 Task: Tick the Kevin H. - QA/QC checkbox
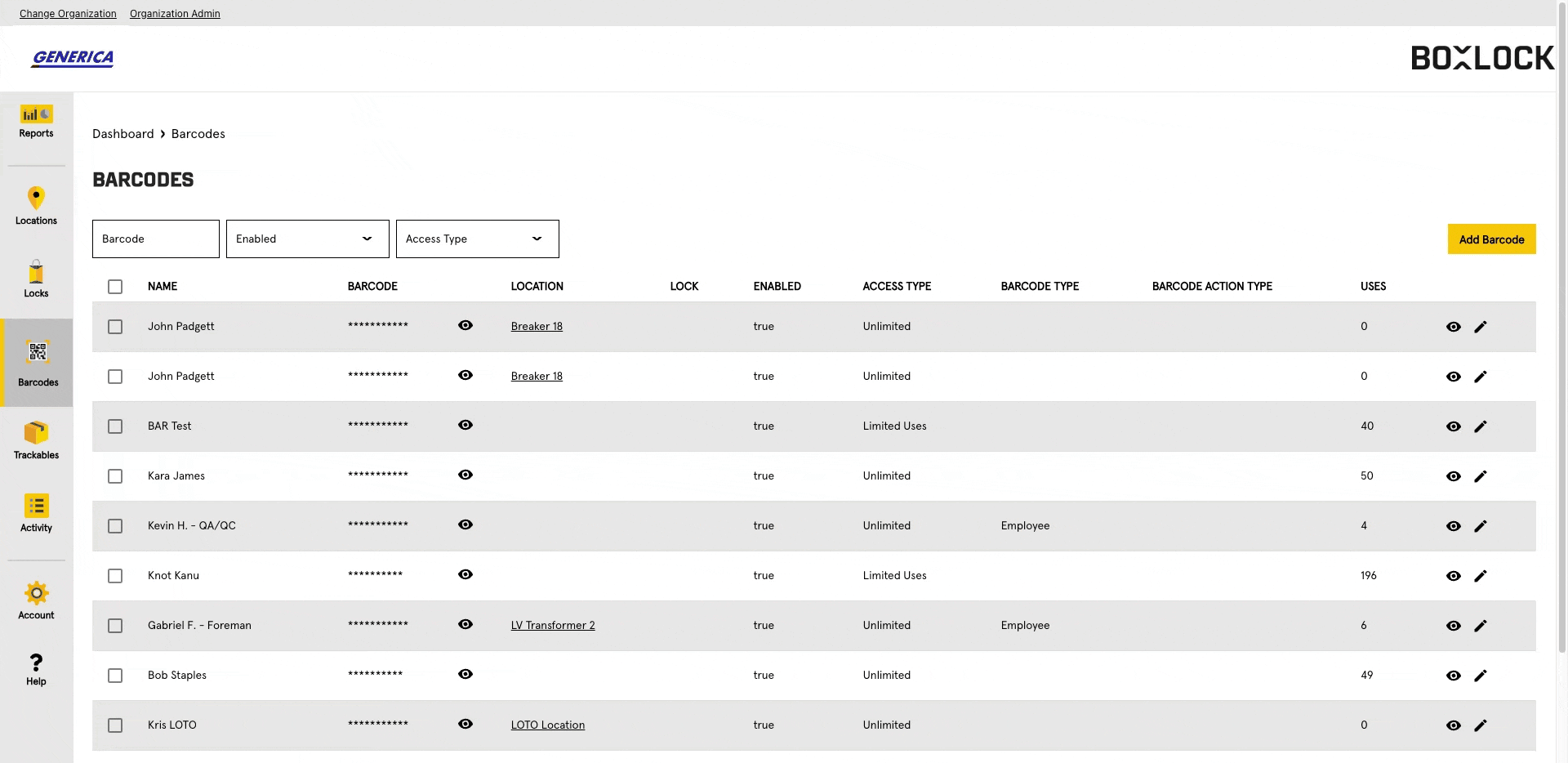click(x=115, y=526)
